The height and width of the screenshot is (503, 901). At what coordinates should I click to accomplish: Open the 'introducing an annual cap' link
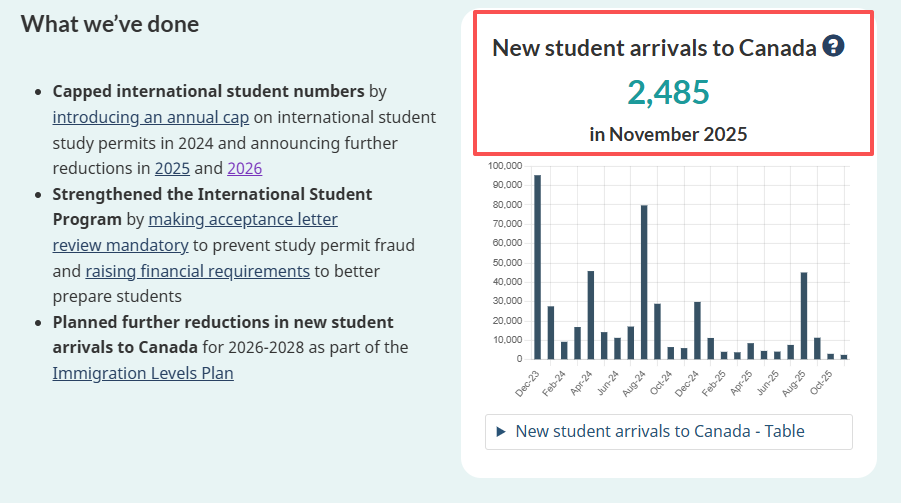151,117
